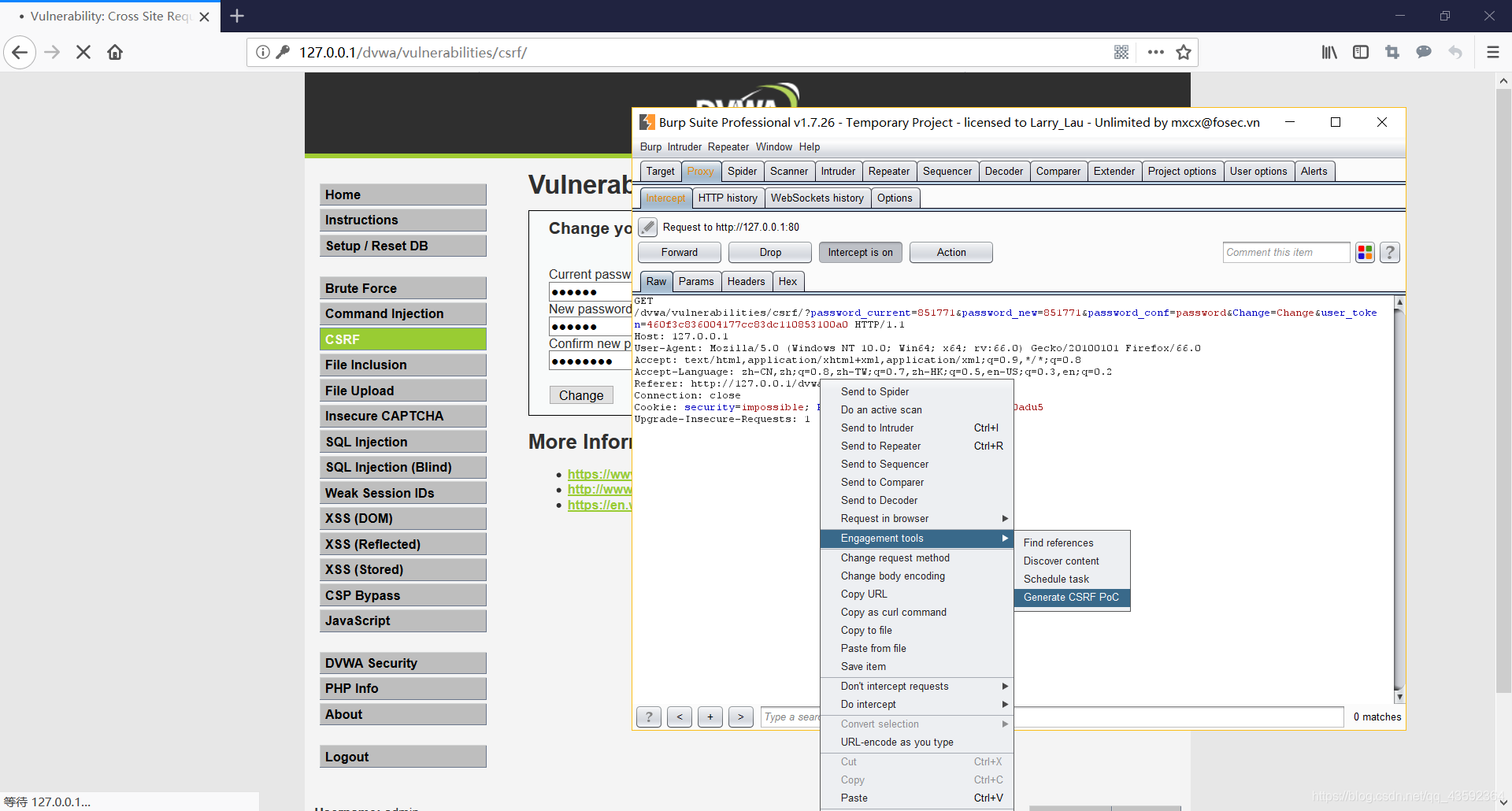Expand the Engagement tools submenu
The image size is (1512, 811).
(917, 539)
